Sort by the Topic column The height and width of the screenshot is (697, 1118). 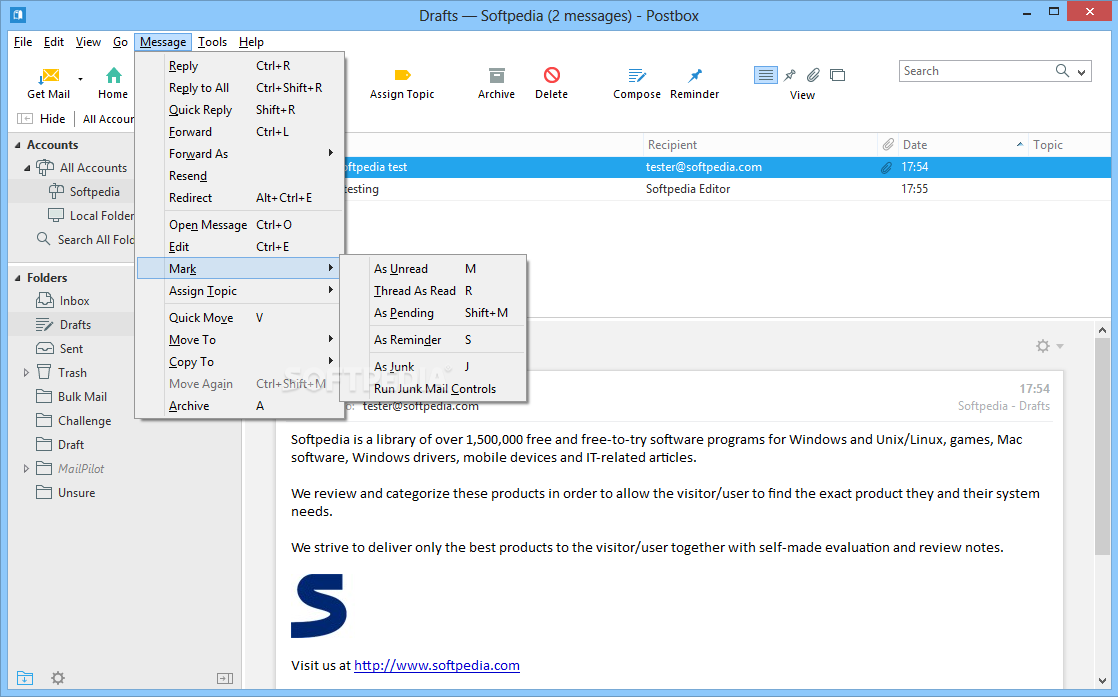click(x=1070, y=145)
